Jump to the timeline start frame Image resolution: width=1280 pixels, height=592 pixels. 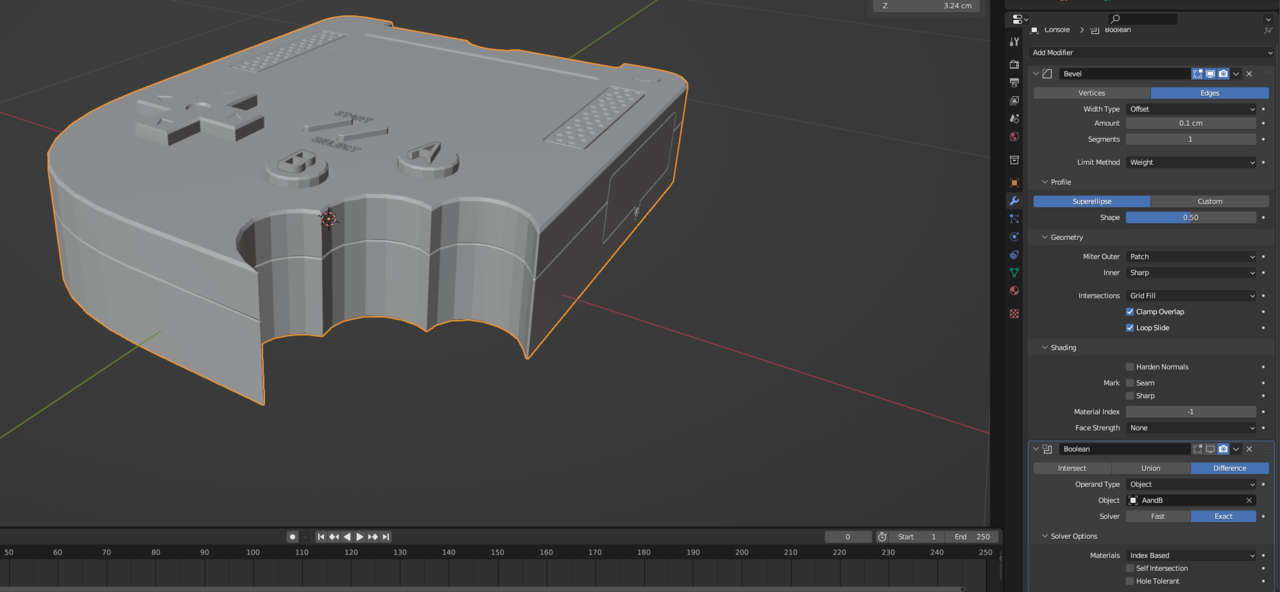click(x=322, y=537)
